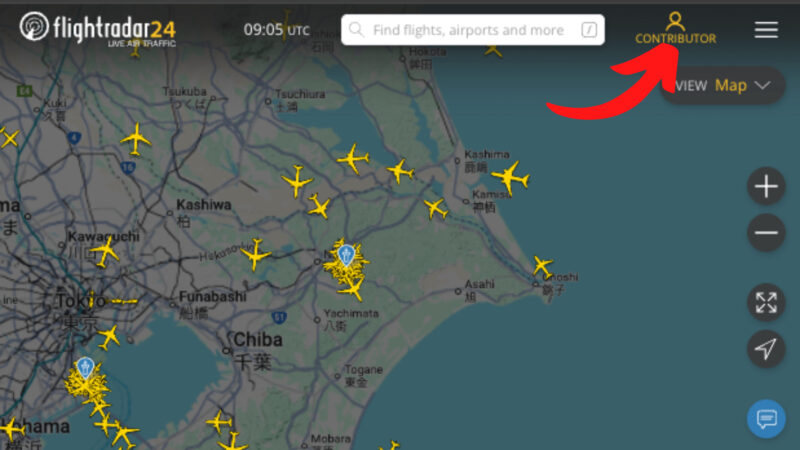The width and height of the screenshot is (800, 450).
Task: Open the blue chat support bubble
Action: point(766,419)
